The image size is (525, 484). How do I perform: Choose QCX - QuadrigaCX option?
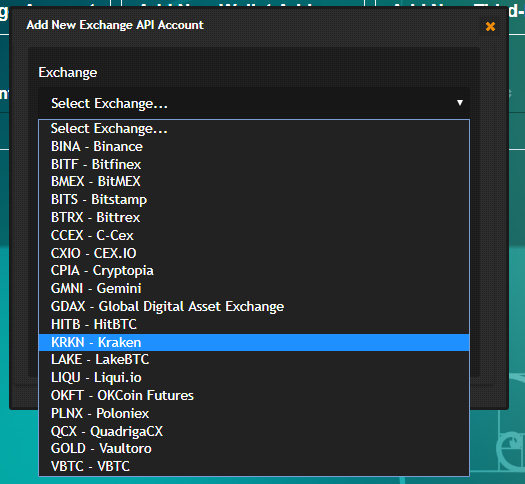click(x=254, y=431)
